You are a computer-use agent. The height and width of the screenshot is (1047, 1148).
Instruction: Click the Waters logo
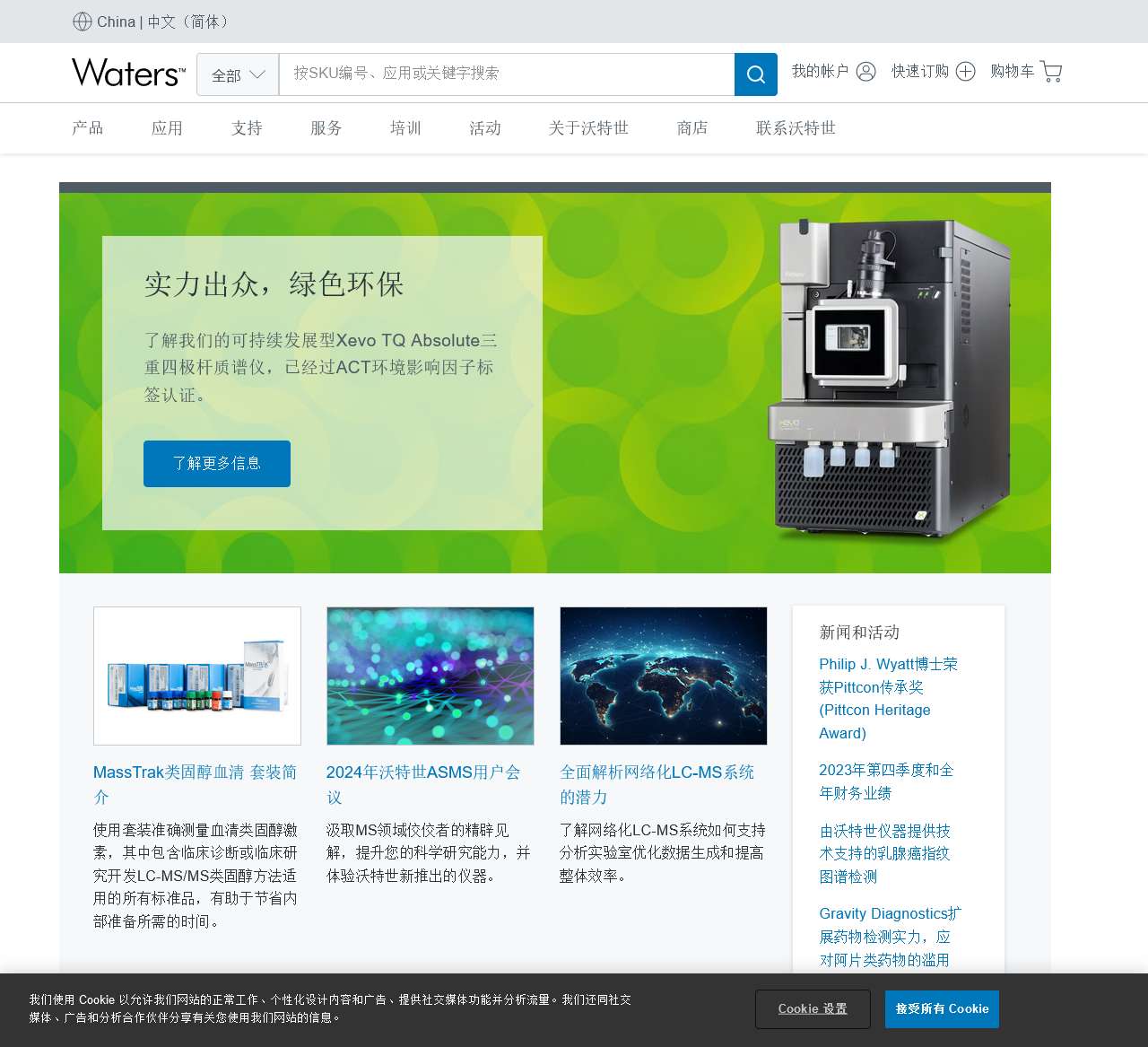[127, 74]
